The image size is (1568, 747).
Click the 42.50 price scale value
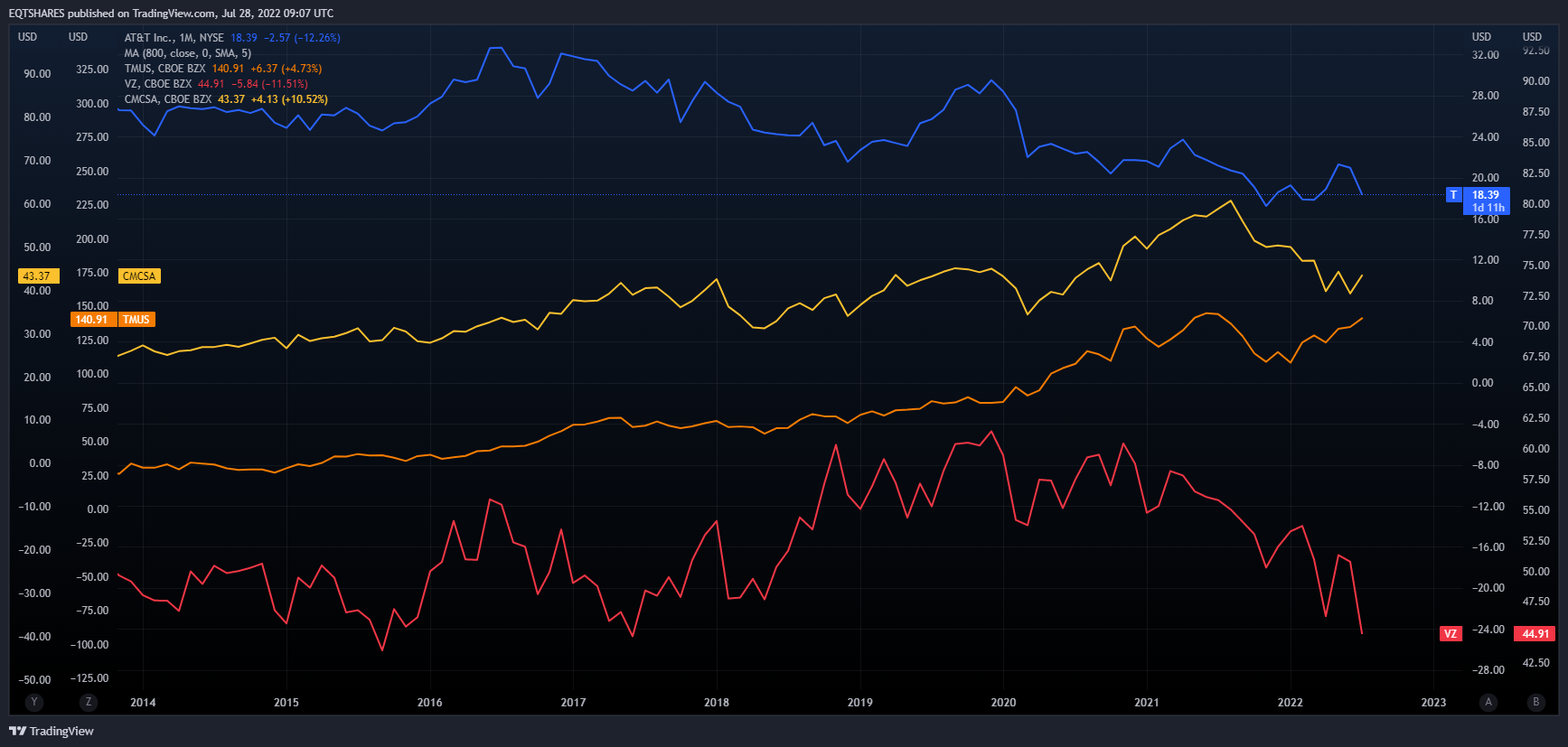pyautogui.click(x=1536, y=663)
